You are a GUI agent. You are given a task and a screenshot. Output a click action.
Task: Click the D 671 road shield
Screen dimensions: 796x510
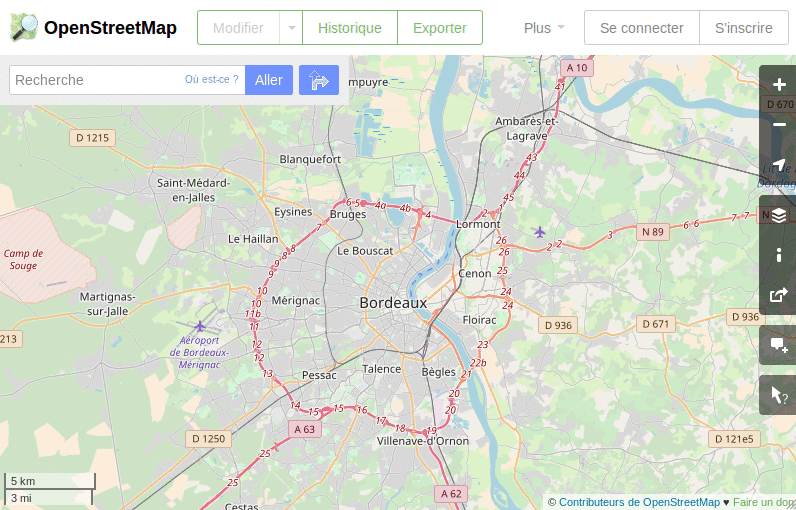(x=656, y=324)
